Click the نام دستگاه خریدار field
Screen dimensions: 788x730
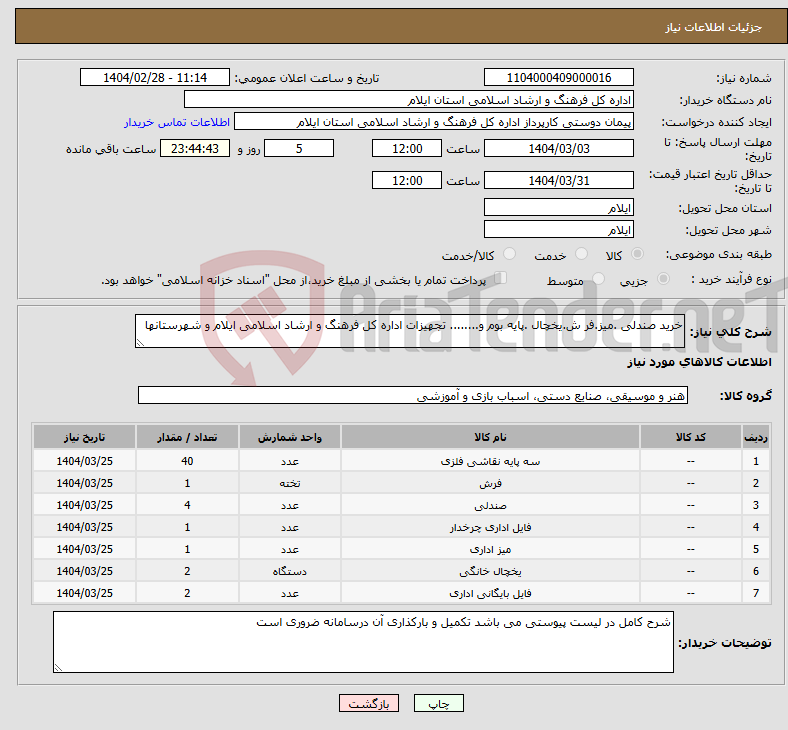[x=409, y=100]
